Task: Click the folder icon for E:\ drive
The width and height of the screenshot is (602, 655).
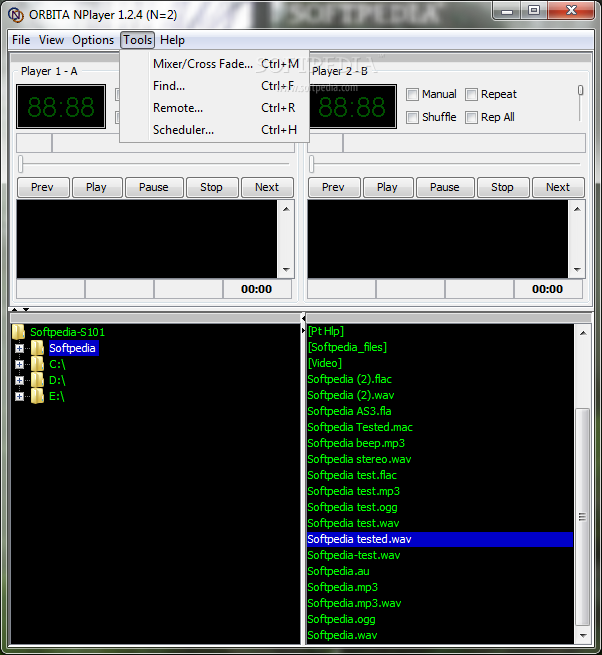Action: click(38, 396)
